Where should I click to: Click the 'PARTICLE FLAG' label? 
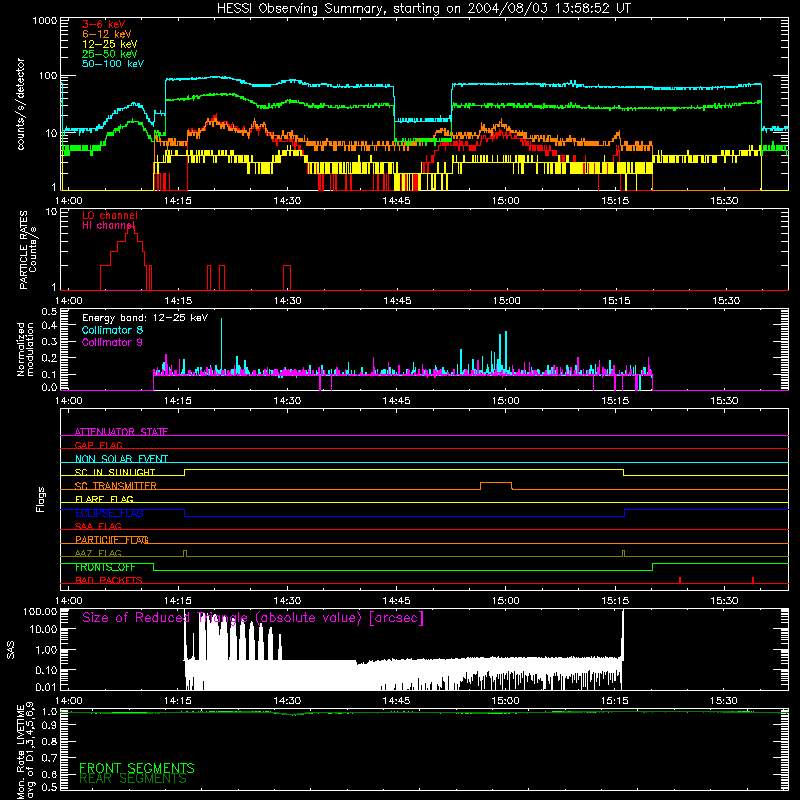(x=112, y=540)
